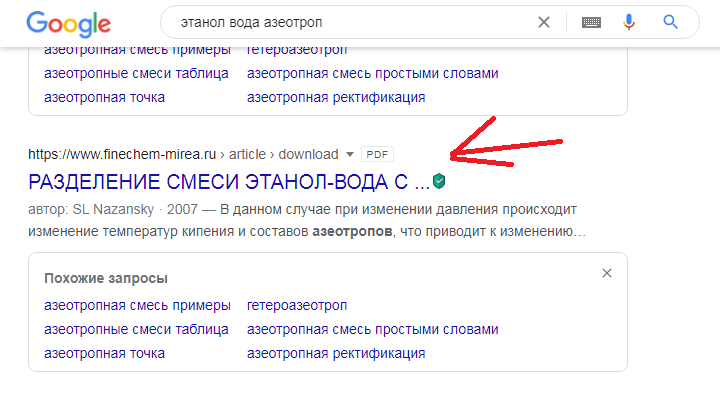
Task: Open lower гетероазеотроп suggestion
Action: point(297,305)
